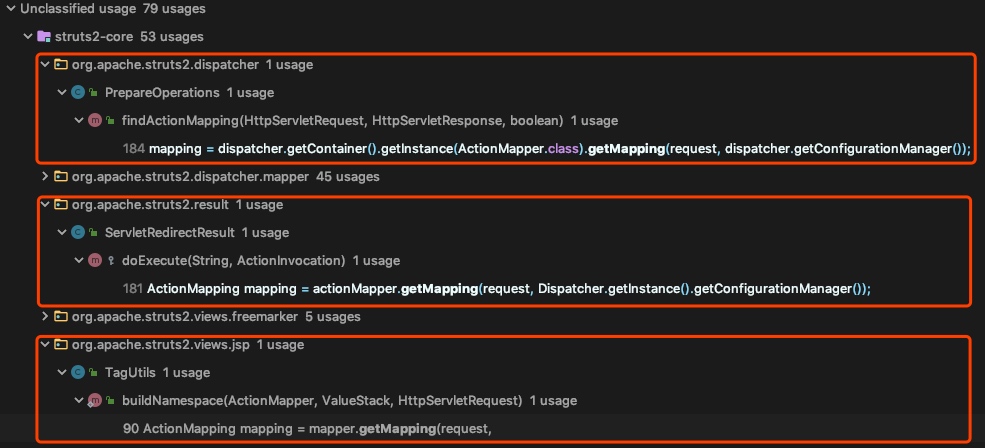The height and width of the screenshot is (448, 985).
Task: Select the org.apache.struts2.views.jsp 1 usage row
Action: coord(492,344)
